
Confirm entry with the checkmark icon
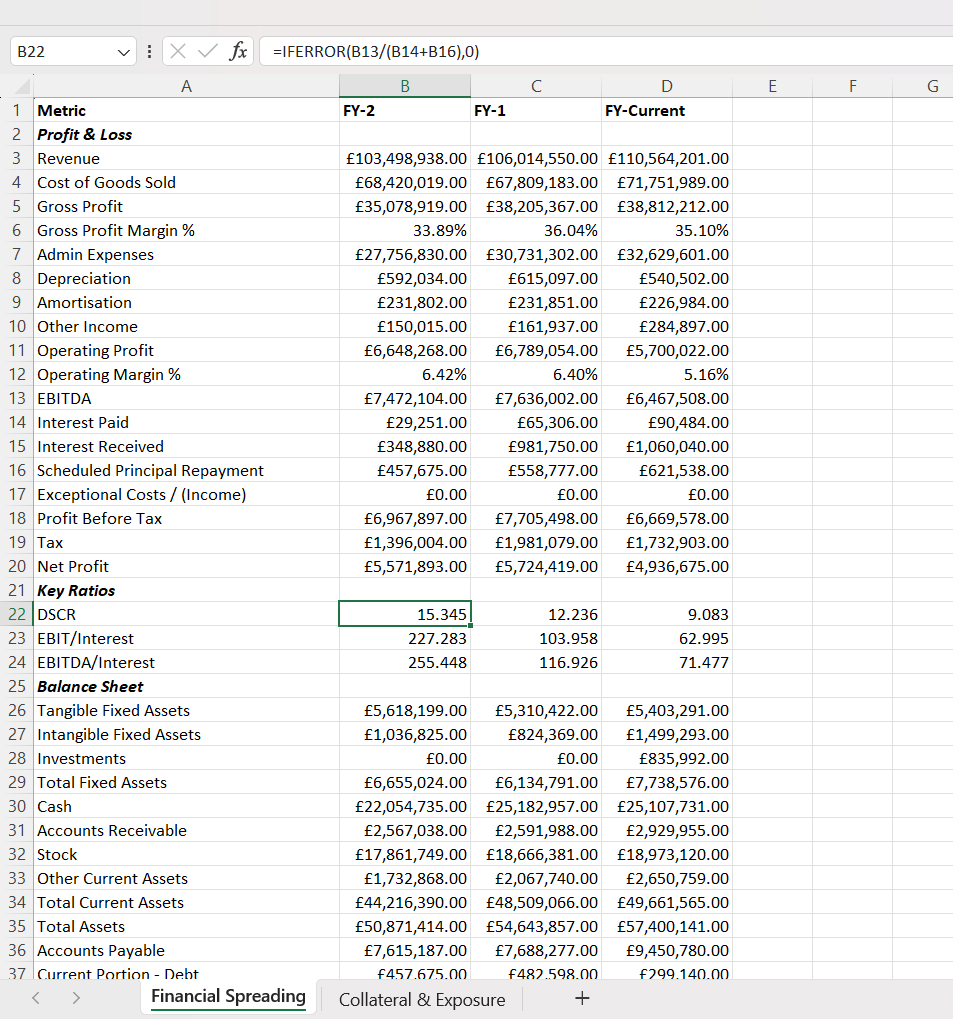(208, 51)
